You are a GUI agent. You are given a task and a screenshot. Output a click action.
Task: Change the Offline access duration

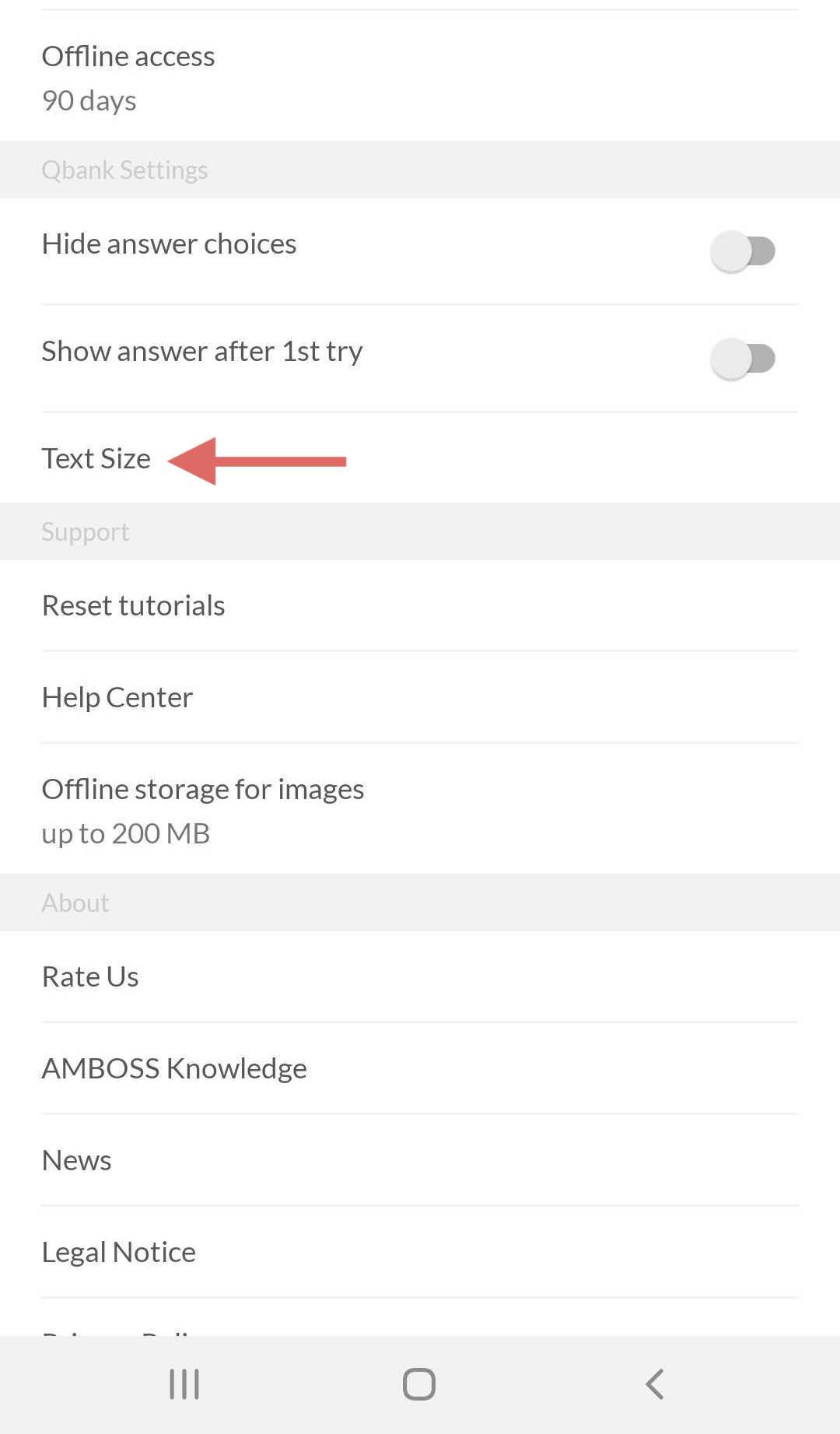pos(128,56)
